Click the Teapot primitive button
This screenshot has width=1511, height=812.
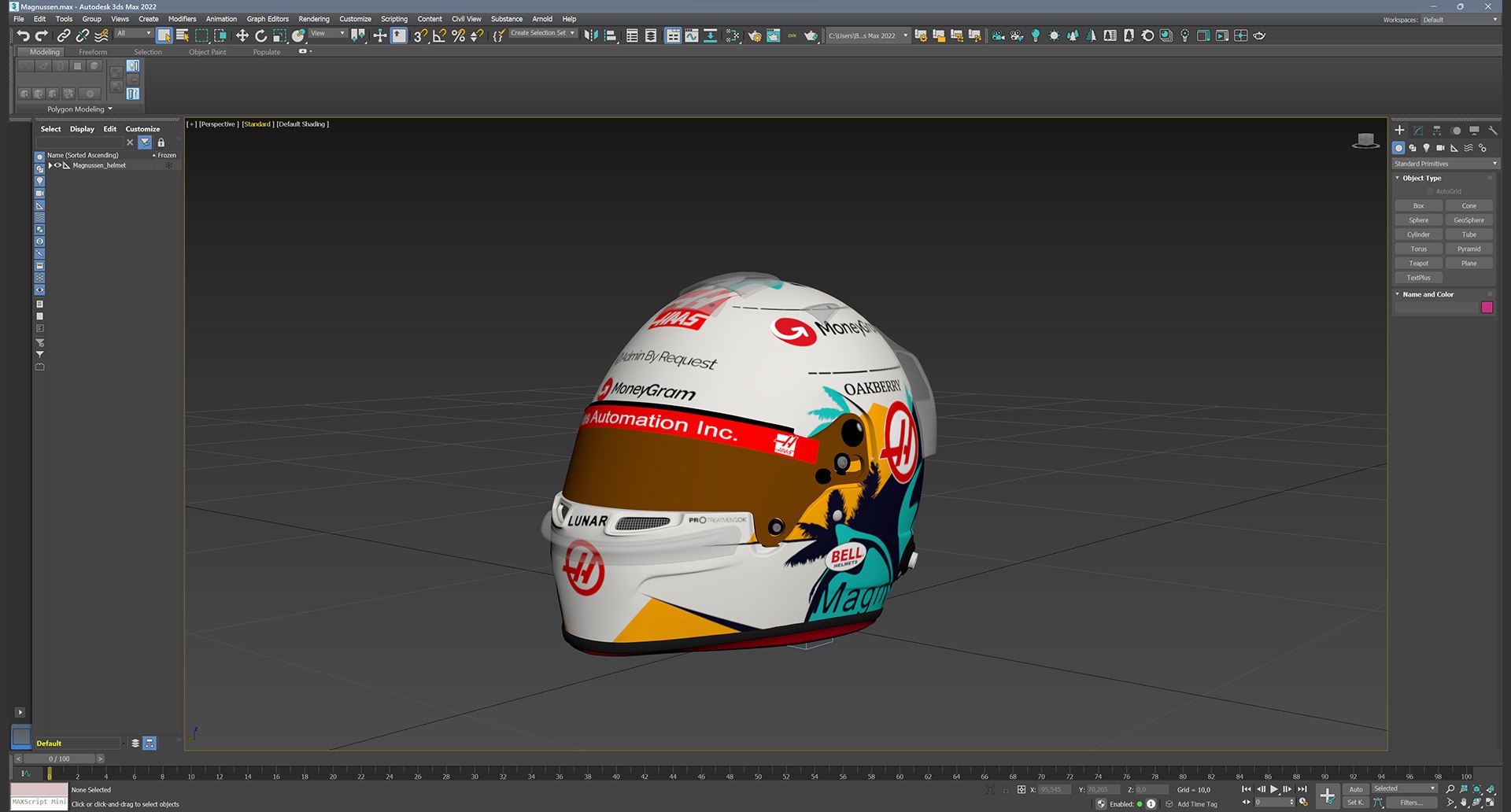[1418, 264]
